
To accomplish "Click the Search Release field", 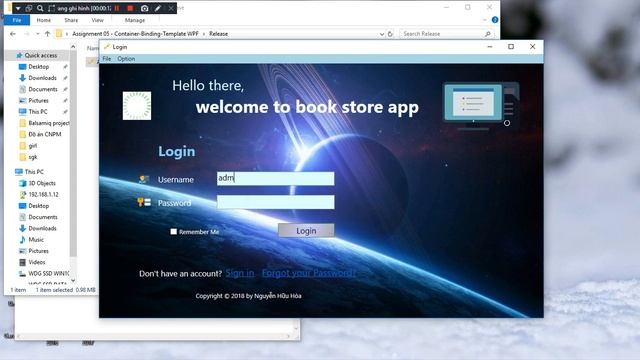I will pyautogui.click(x=442, y=34).
